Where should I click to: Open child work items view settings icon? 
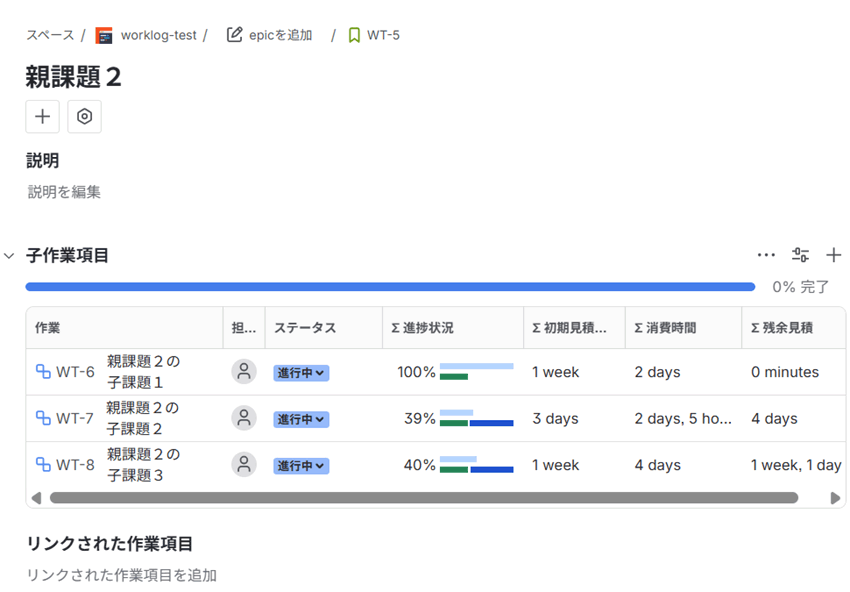(x=800, y=255)
